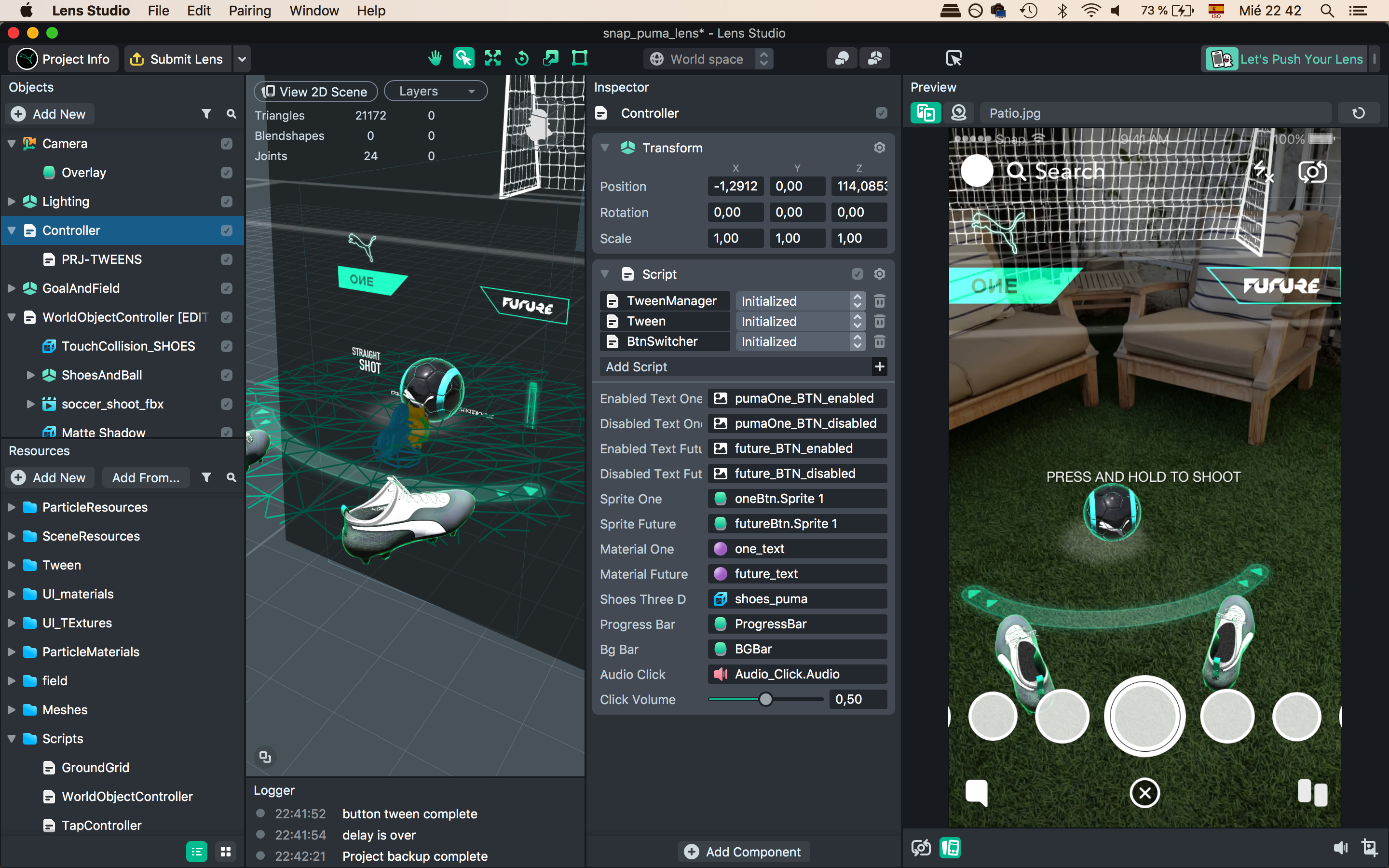Click the Patio.jpg preview source field
The height and width of the screenshot is (868, 1389).
pyautogui.click(x=1155, y=113)
